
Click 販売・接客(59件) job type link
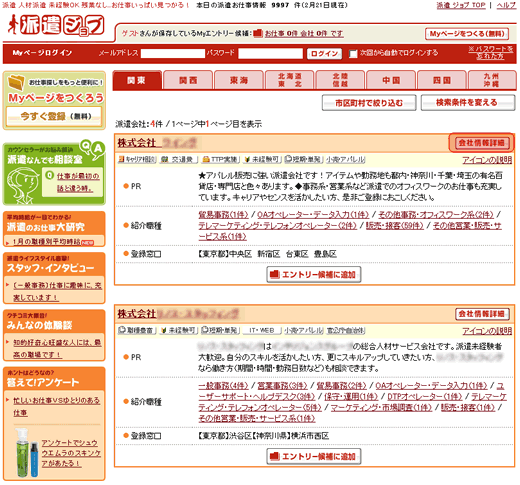[x=395, y=226]
